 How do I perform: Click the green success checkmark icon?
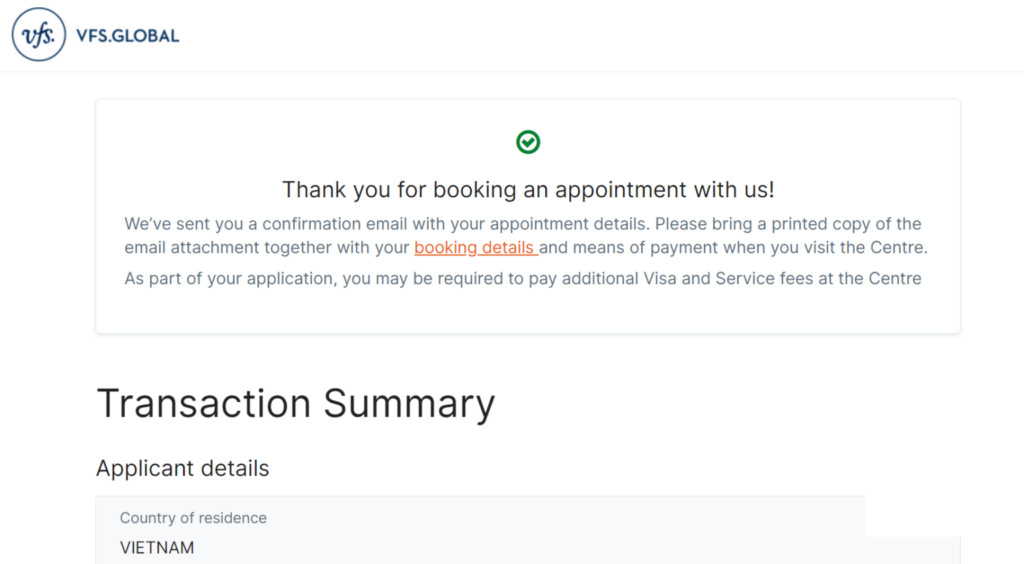pyautogui.click(x=528, y=142)
